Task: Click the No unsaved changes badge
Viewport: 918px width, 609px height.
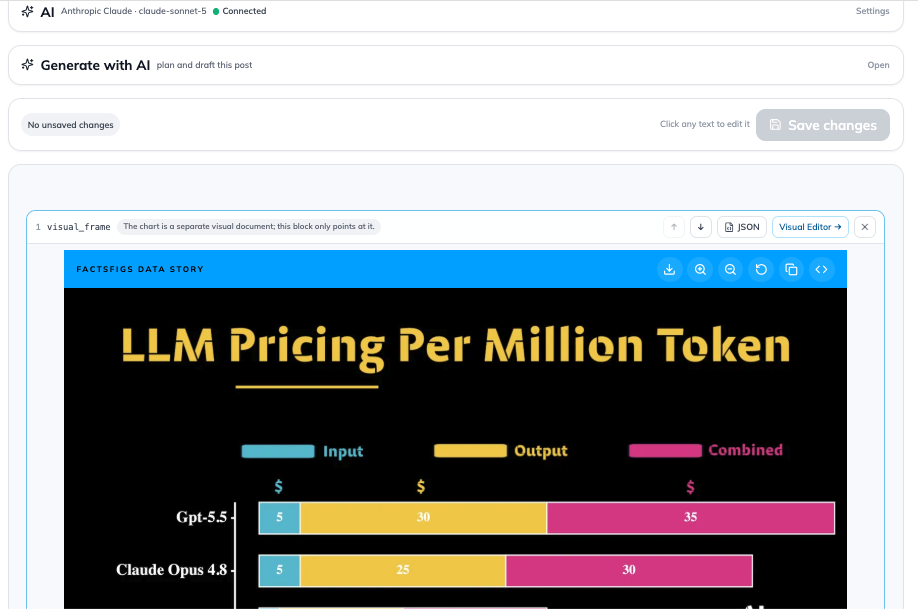Action: point(70,125)
